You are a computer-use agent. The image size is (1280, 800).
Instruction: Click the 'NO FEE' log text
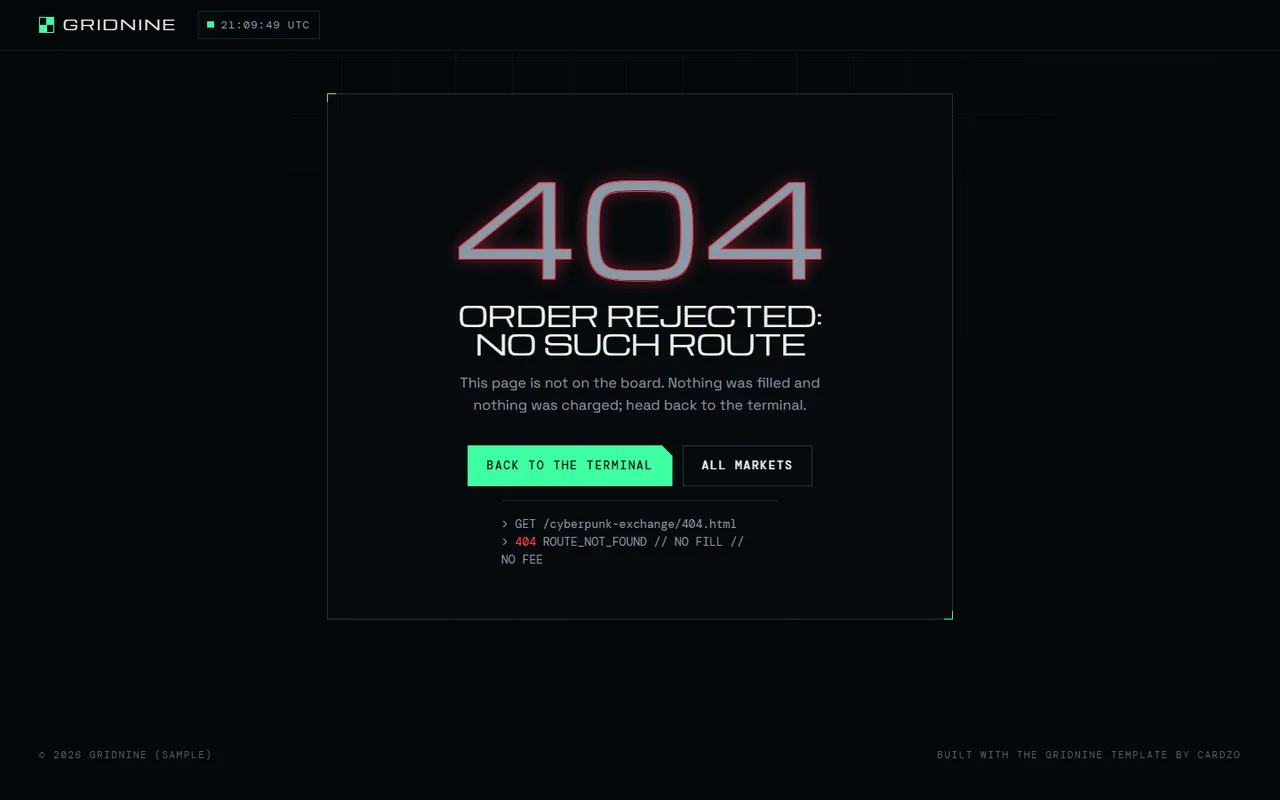522,560
